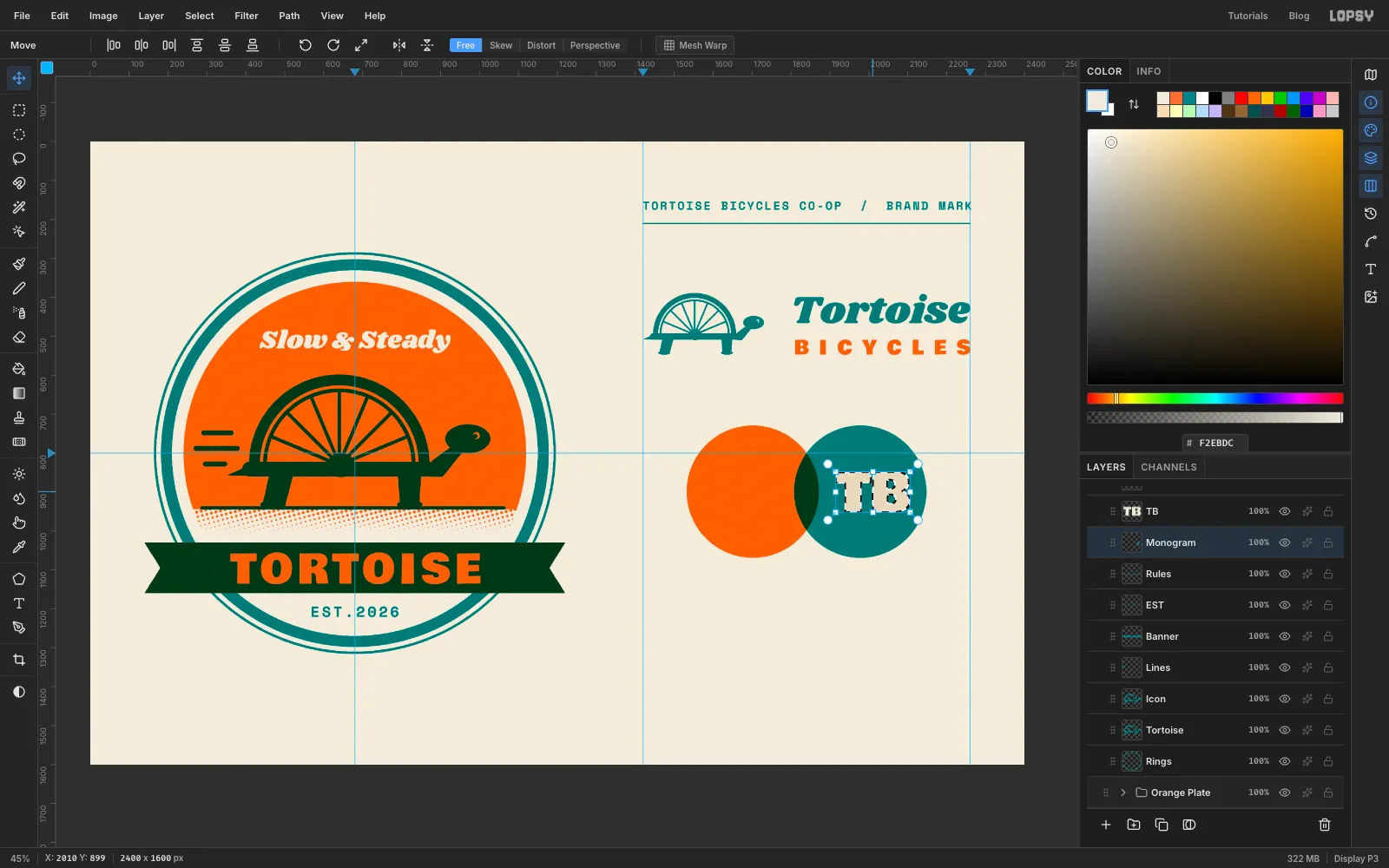Delete layer using the trash icon
This screenshot has width=1389, height=868.
pyautogui.click(x=1325, y=825)
